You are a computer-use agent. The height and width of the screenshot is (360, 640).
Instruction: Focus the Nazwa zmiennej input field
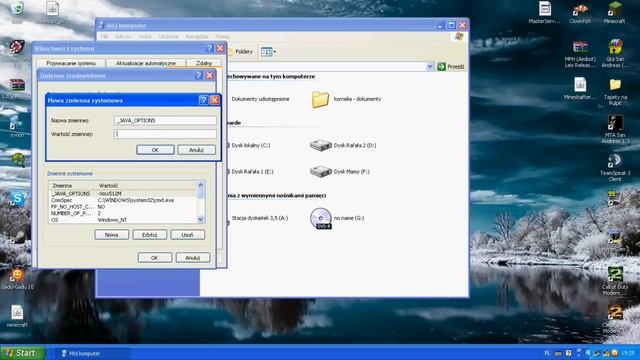(x=165, y=120)
